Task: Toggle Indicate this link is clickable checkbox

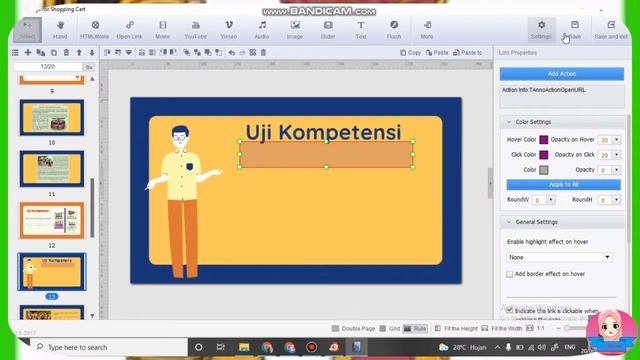Action: click(509, 311)
